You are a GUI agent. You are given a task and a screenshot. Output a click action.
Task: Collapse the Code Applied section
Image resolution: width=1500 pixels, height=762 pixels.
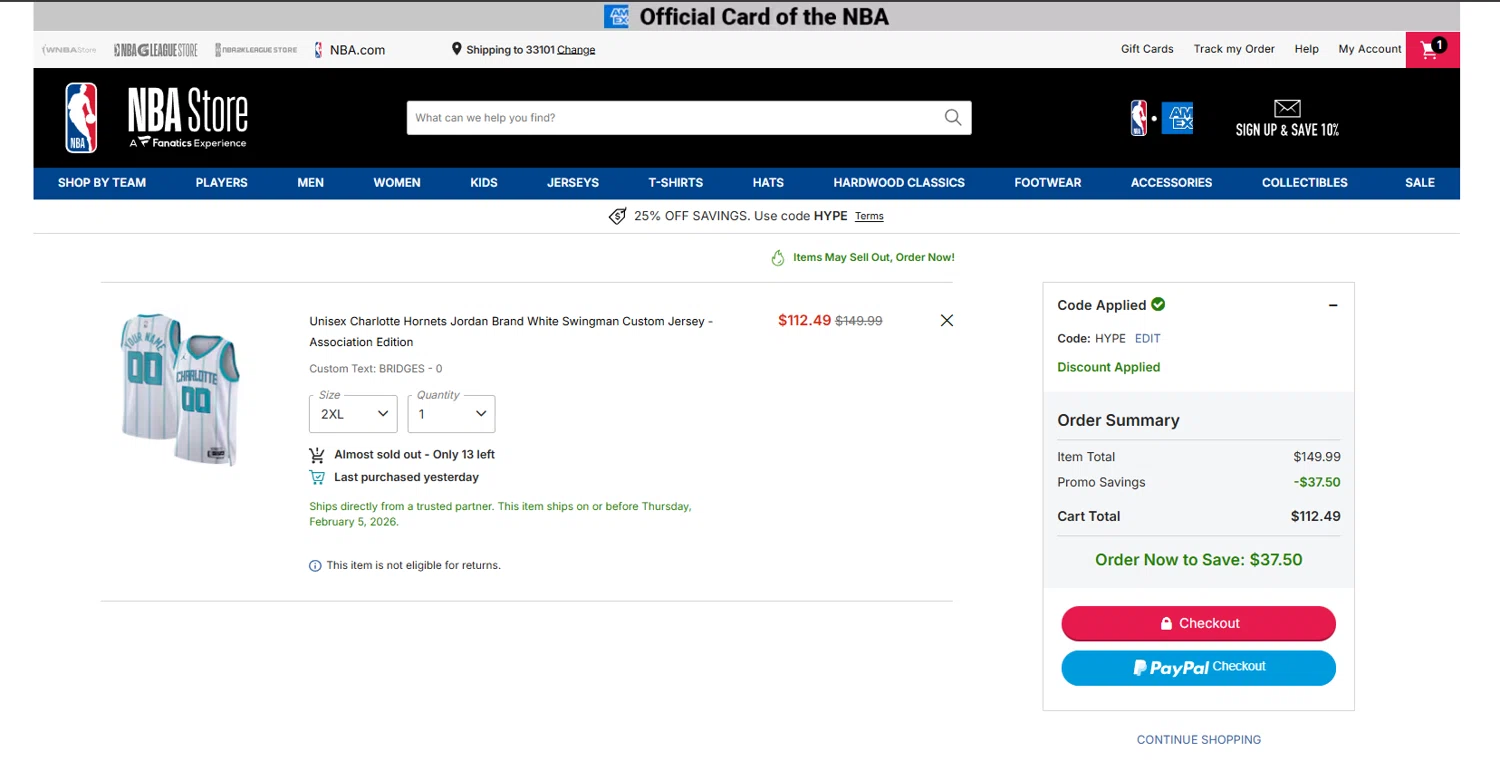pos(1333,305)
